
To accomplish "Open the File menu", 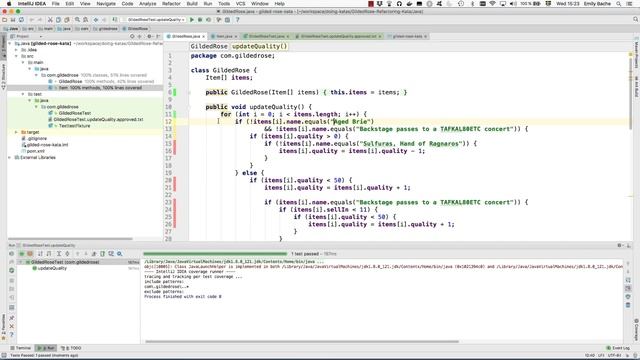I will pyautogui.click(x=56, y=4).
